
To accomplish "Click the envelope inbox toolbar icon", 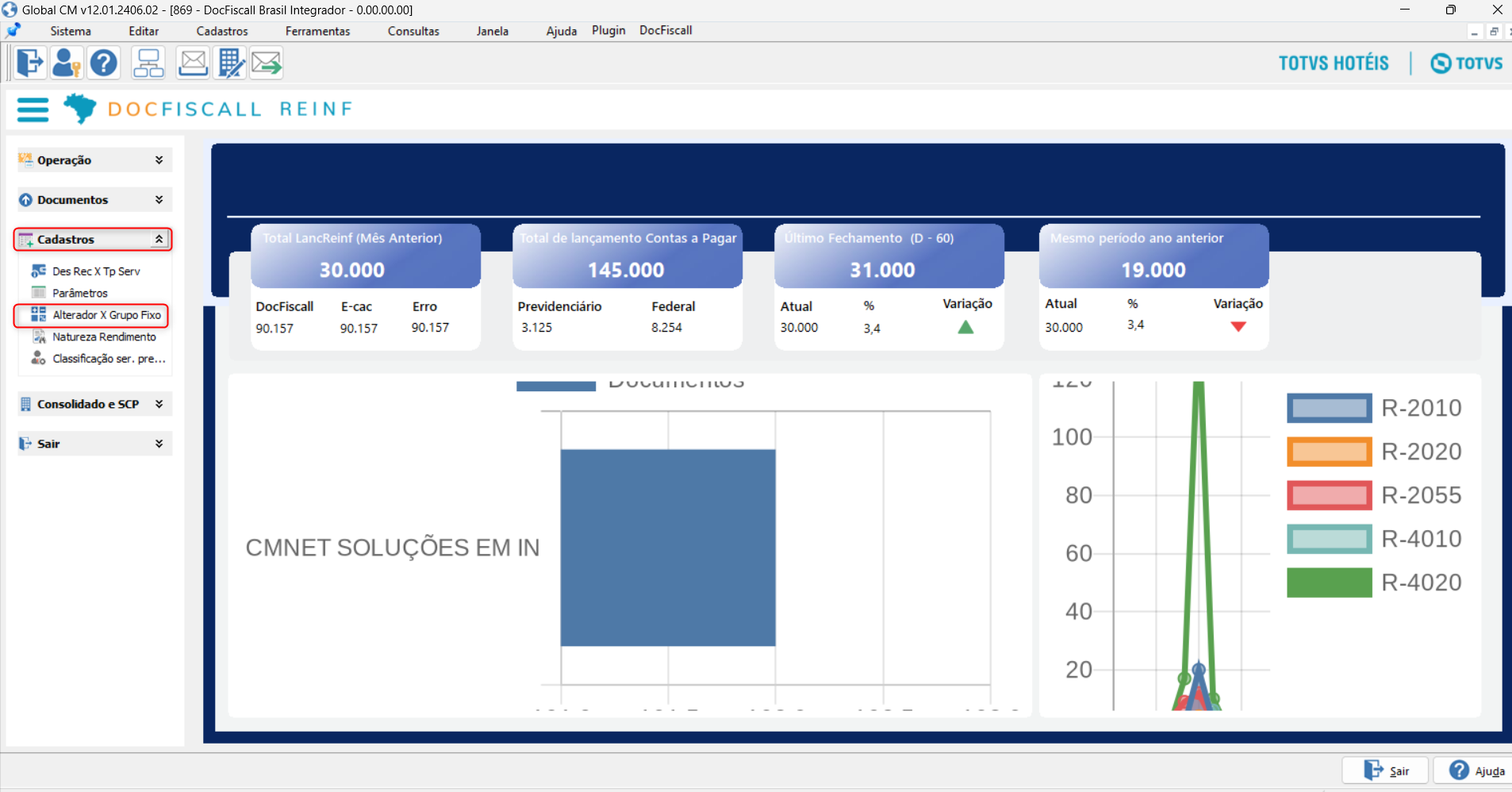I will click(193, 63).
